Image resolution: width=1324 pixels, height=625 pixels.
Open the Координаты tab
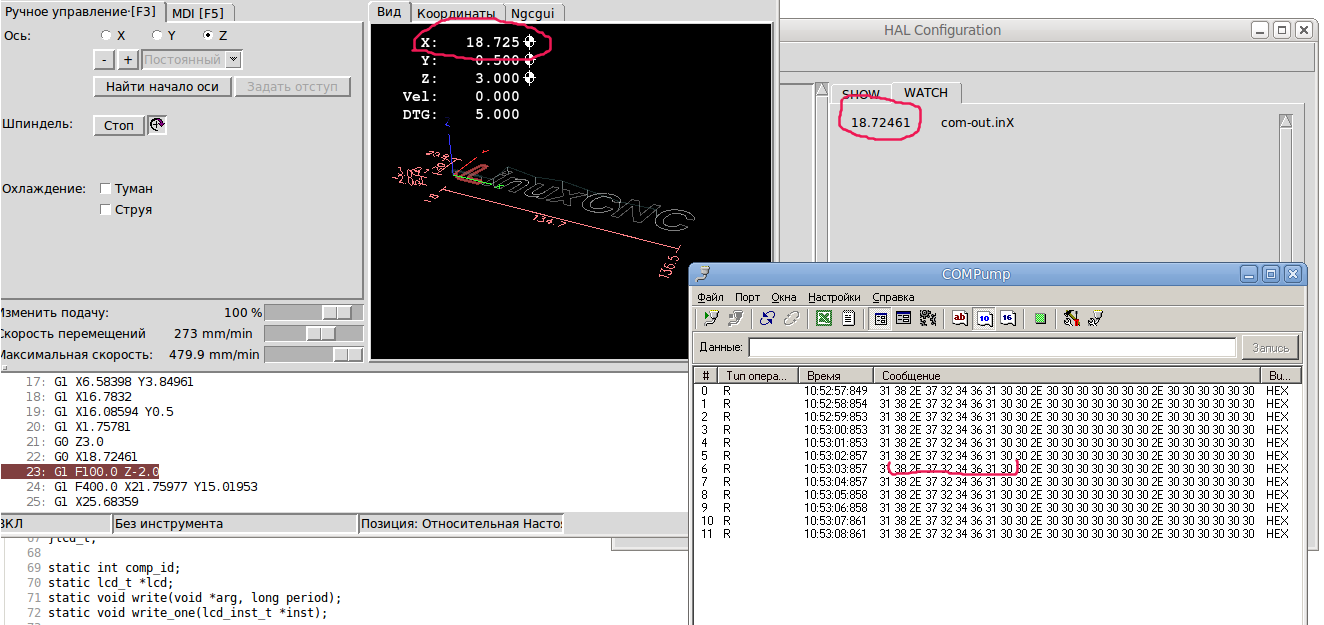pyautogui.click(x=455, y=13)
